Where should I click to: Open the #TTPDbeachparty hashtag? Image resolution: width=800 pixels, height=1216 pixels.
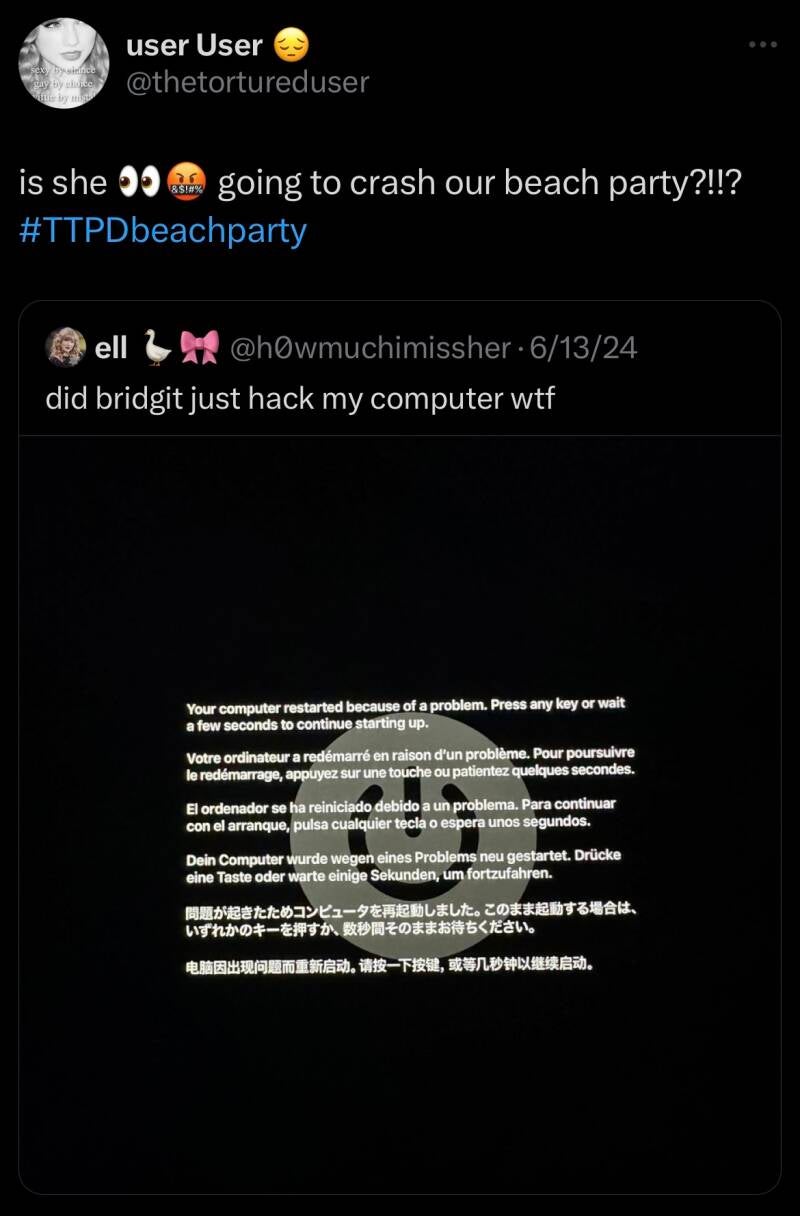click(x=163, y=231)
